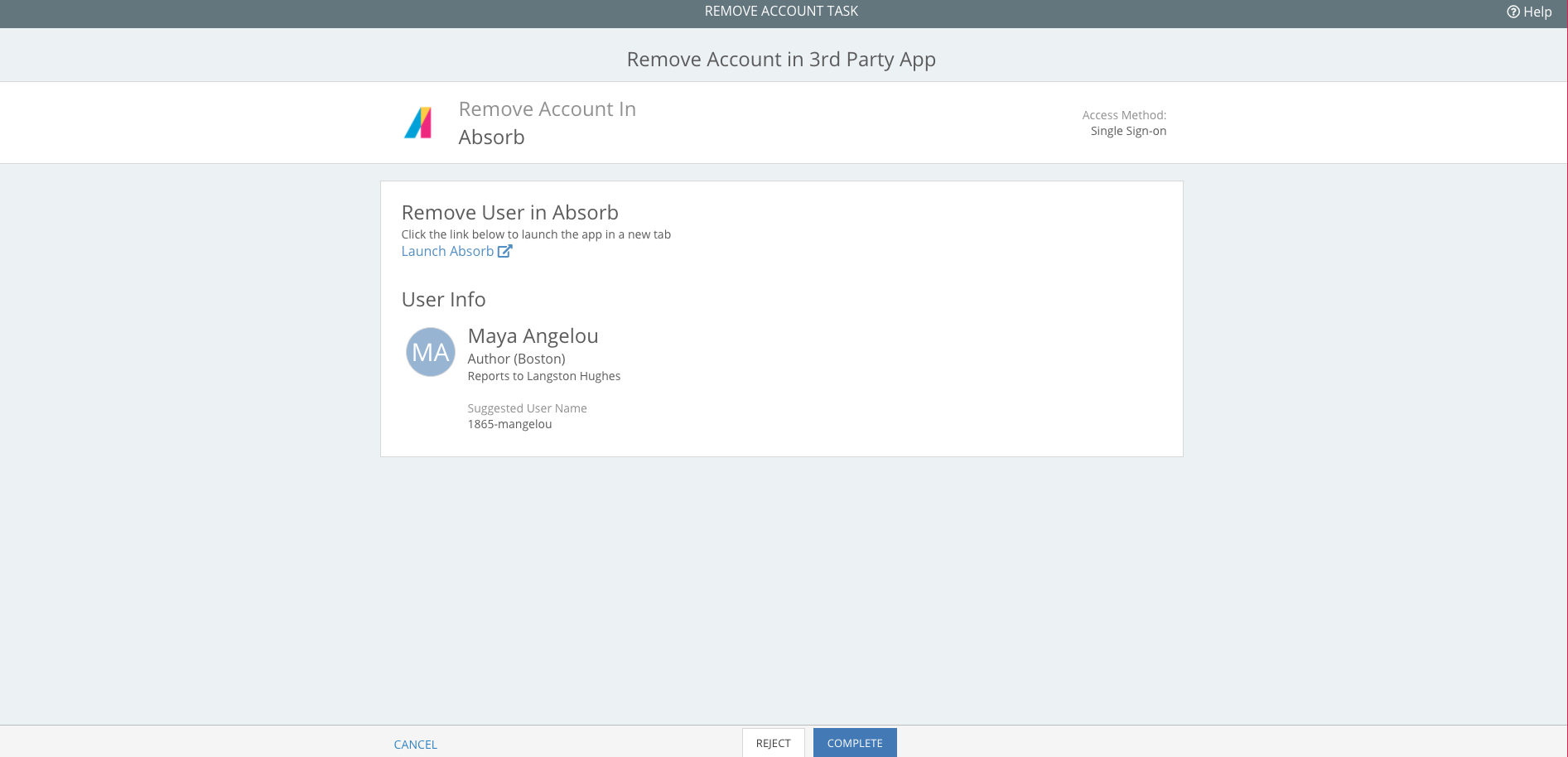Click the external link icon beside Launch Absorb
This screenshot has width=1568, height=757.
(x=504, y=251)
